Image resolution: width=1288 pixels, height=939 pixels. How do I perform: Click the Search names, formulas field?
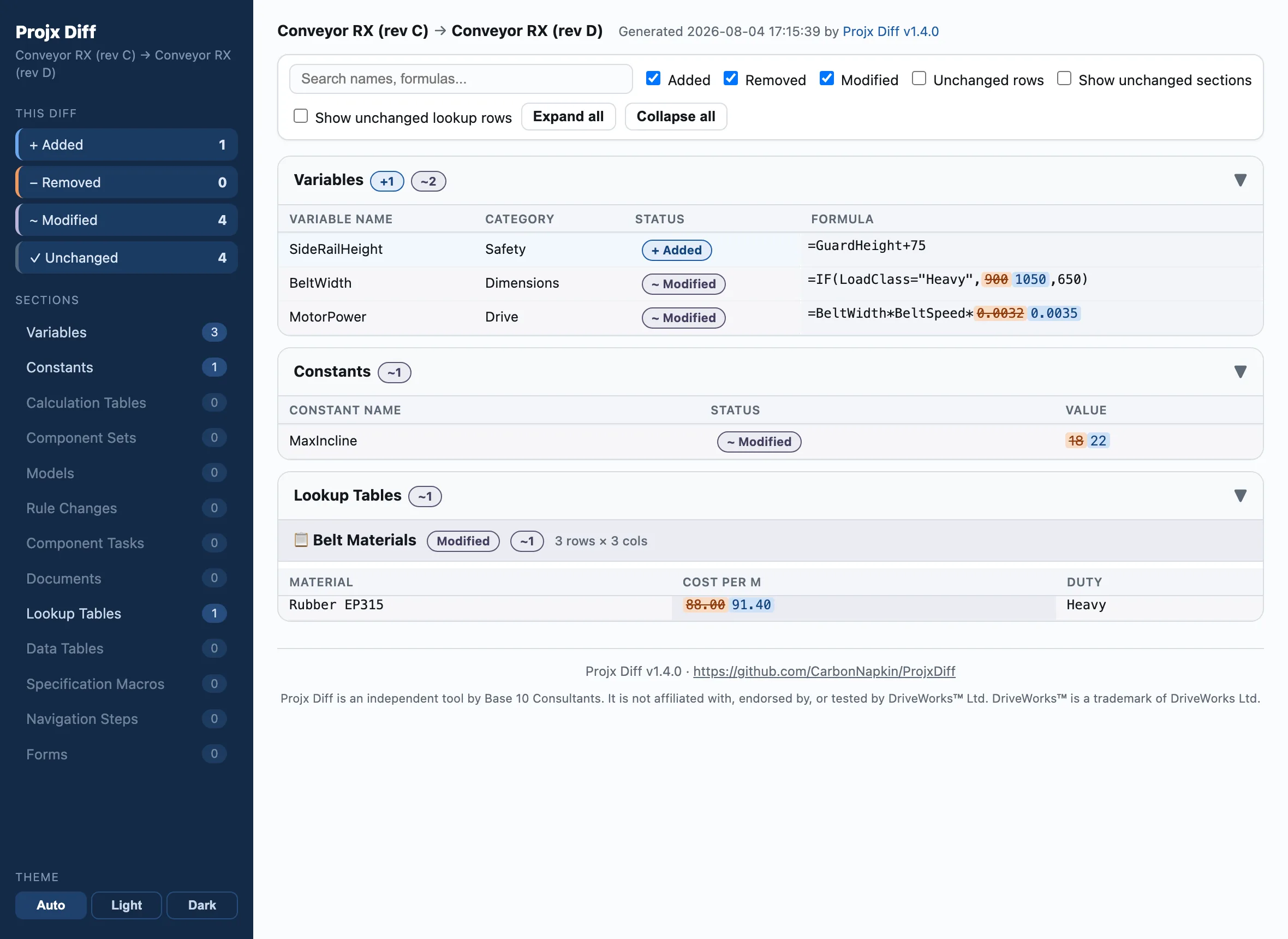[x=461, y=79]
